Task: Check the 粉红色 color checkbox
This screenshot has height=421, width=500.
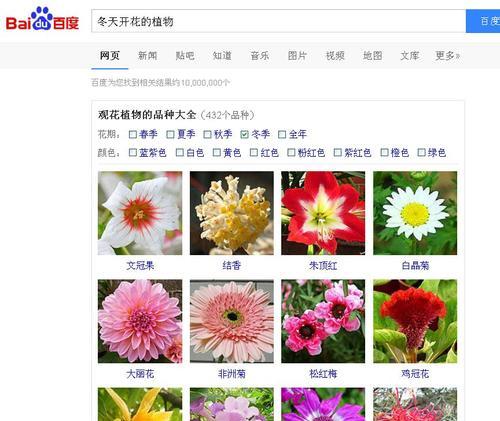Action: click(x=291, y=152)
